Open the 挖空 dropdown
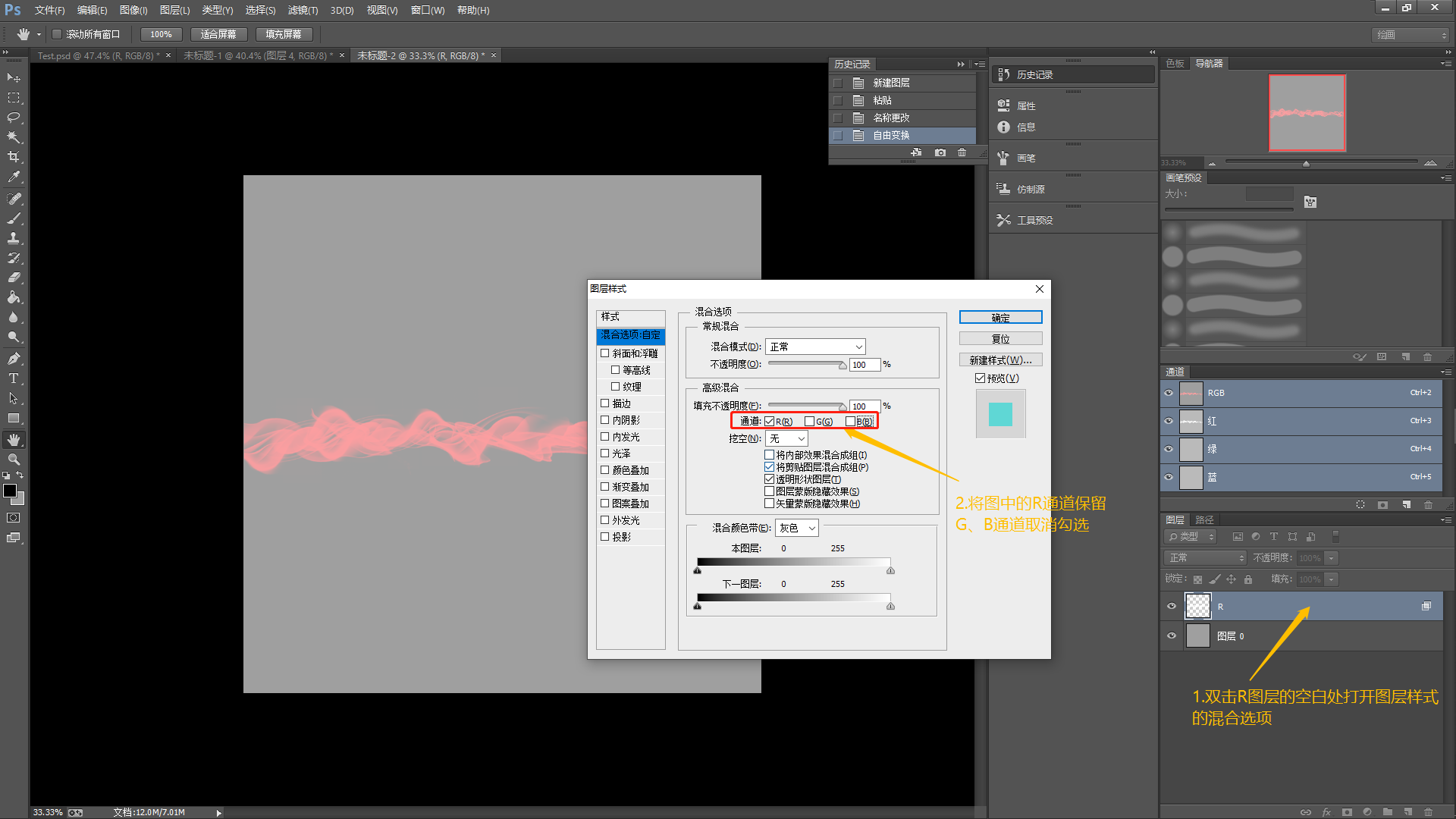The width and height of the screenshot is (1456, 819). (x=786, y=438)
